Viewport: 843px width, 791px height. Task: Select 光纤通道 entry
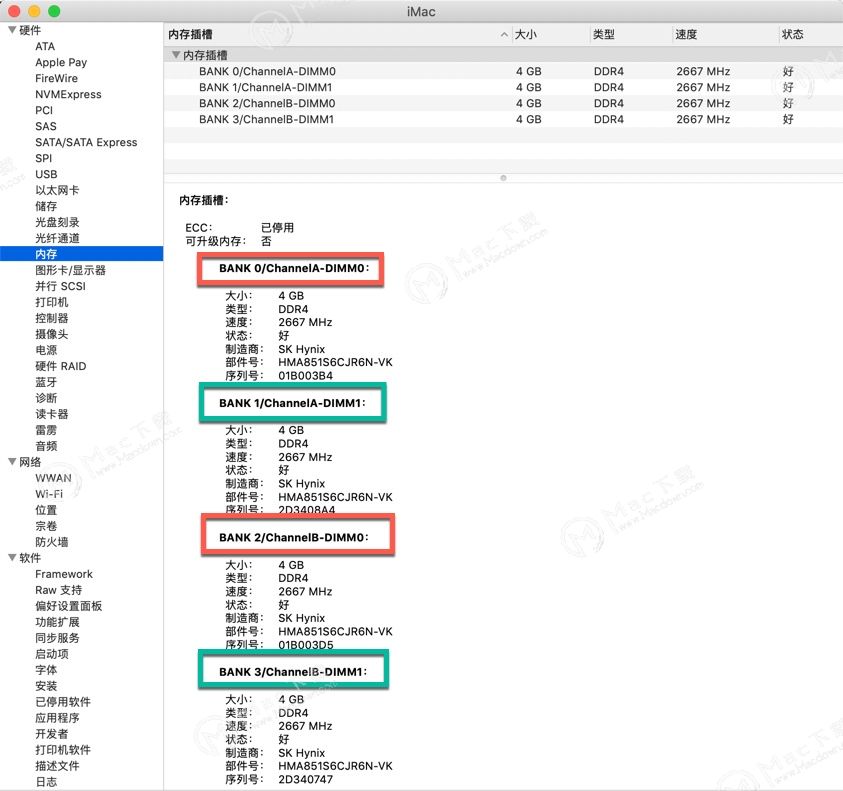57,238
